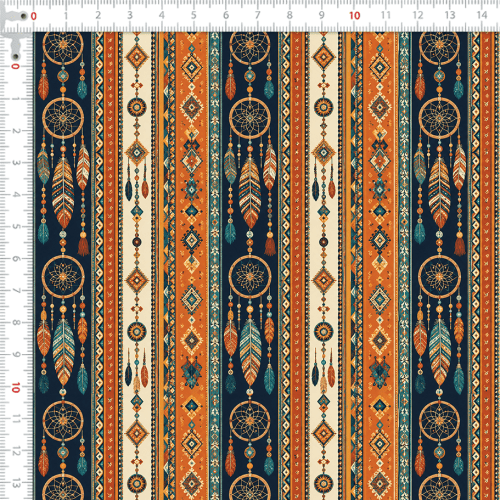The width and height of the screenshot is (500, 500).
Task: Click the number 1 on the horizontal ruler
Action: coord(66,15)
